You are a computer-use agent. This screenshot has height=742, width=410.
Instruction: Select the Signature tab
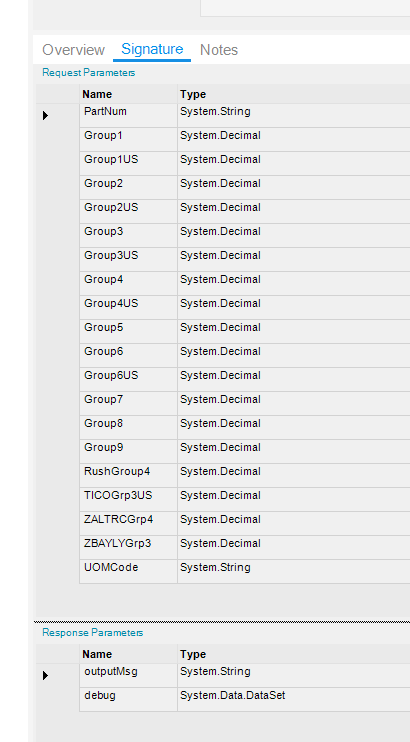pyautogui.click(x=152, y=49)
